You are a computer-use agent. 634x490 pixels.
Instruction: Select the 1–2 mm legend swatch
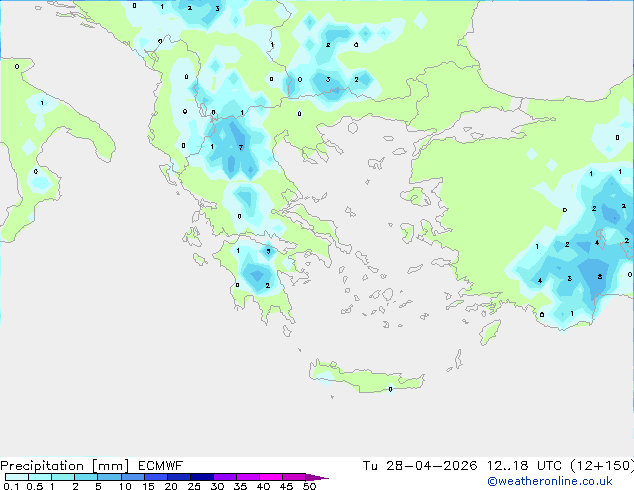(x=63, y=477)
